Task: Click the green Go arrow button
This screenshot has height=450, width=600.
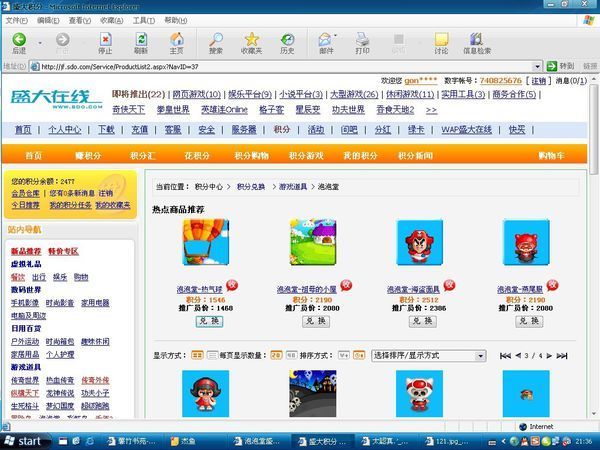Action: point(551,66)
